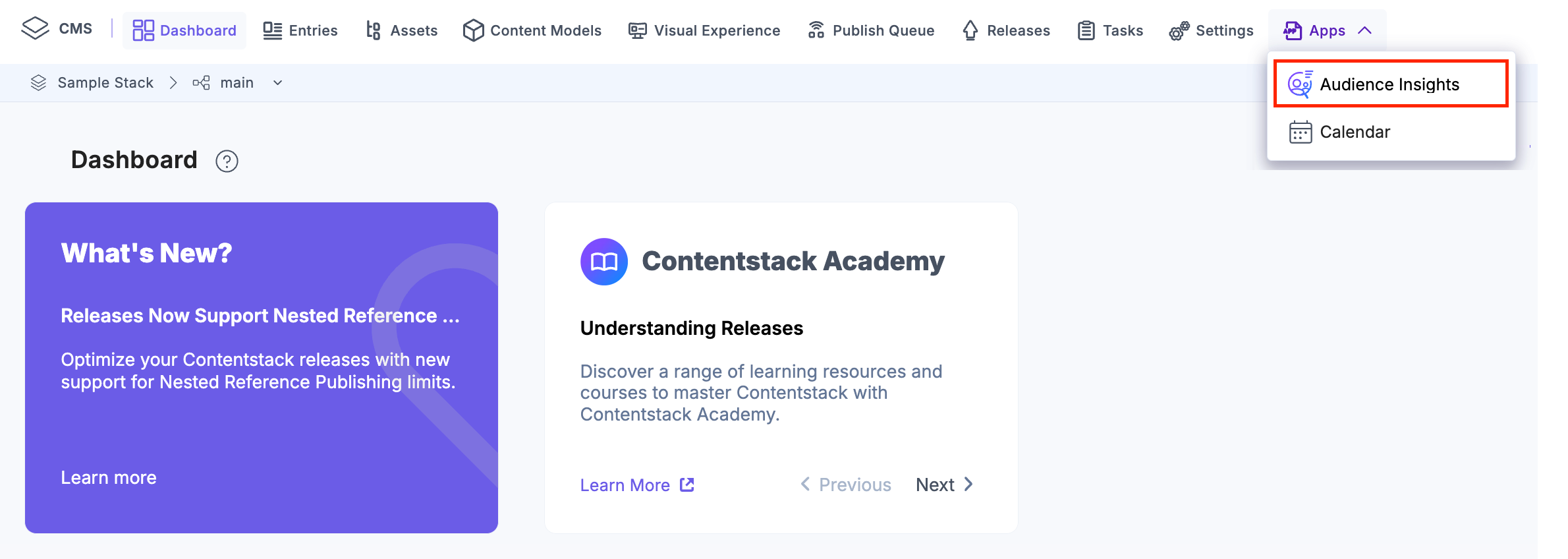Viewport: 1568px width, 559px height.
Task: Select Audience Insights from Apps menu
Action: 1389,84
